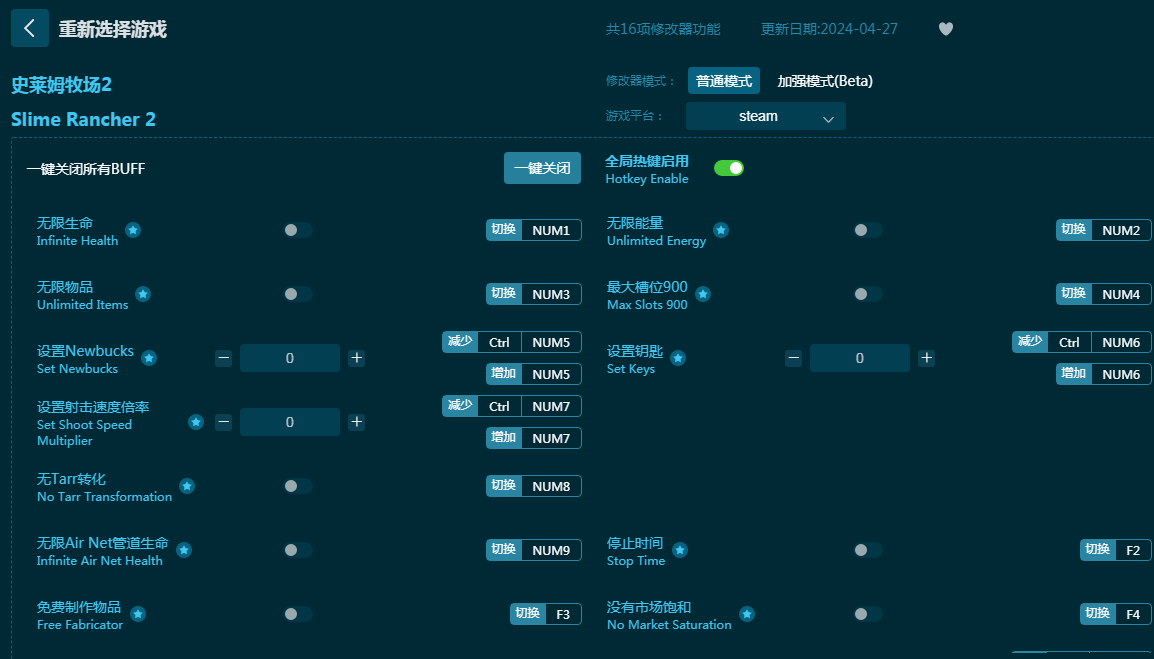Decrease Shoot Speed Multiplier with minus button
This screenshot has height=659, width=1154.
point(224,422)
